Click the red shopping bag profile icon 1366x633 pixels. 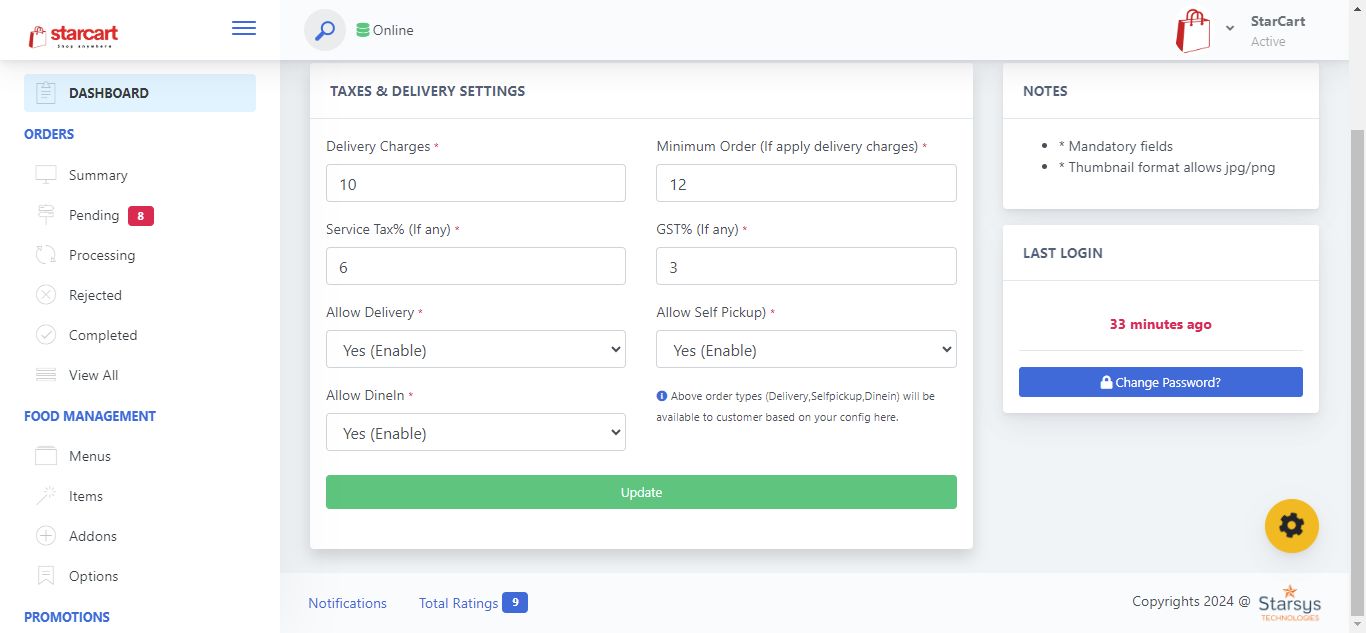pyautogui.click(x=1193, y=31)
